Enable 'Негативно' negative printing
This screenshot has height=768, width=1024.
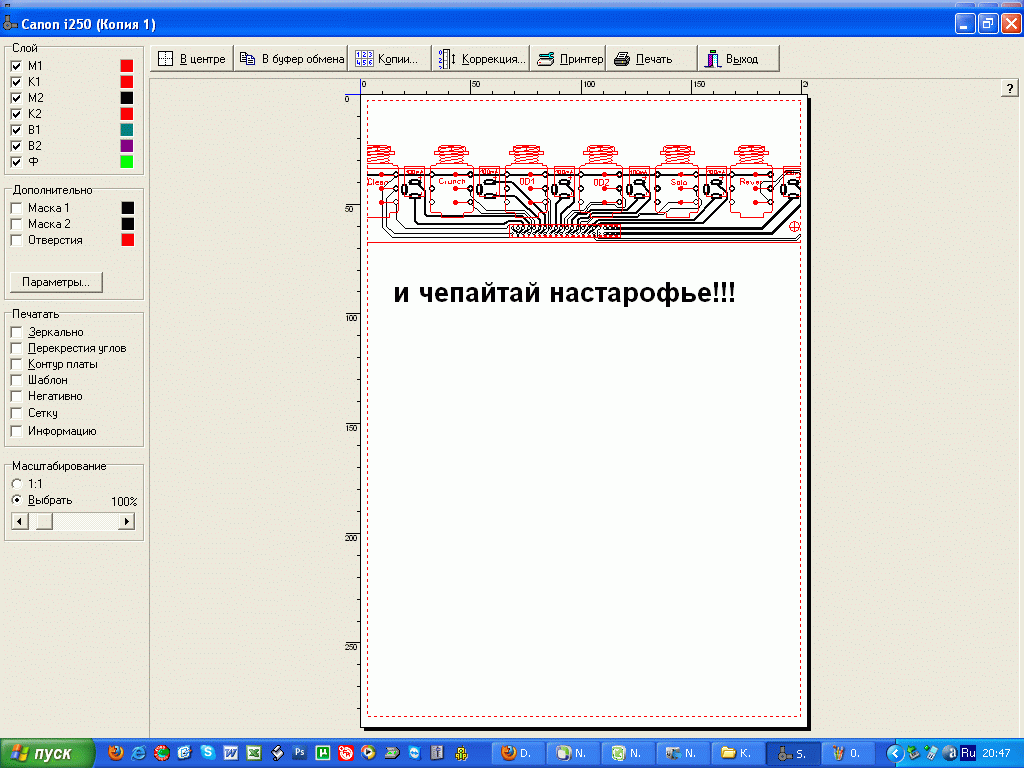(x=16, y=396)
